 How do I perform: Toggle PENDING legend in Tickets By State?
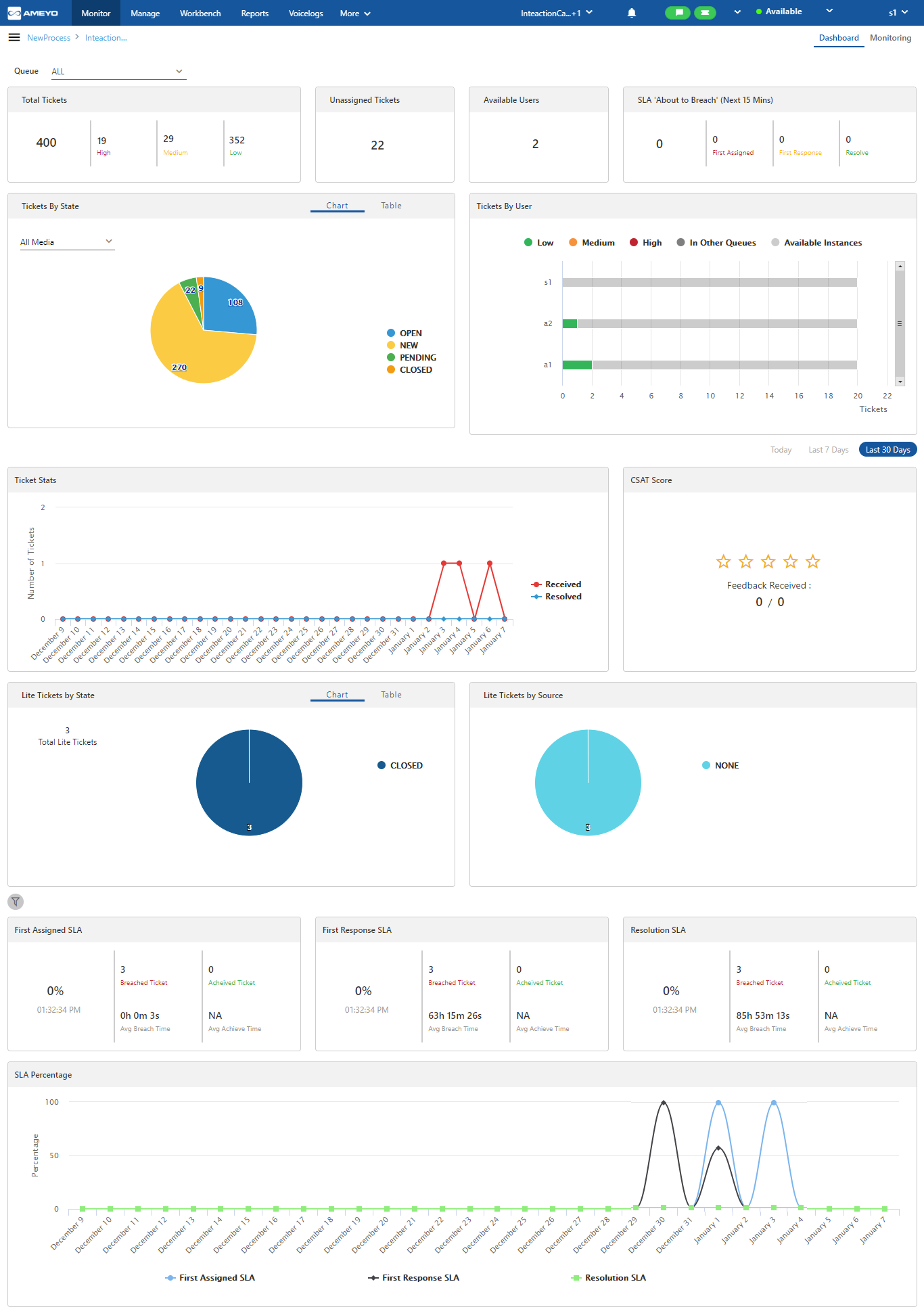(411, 358)
